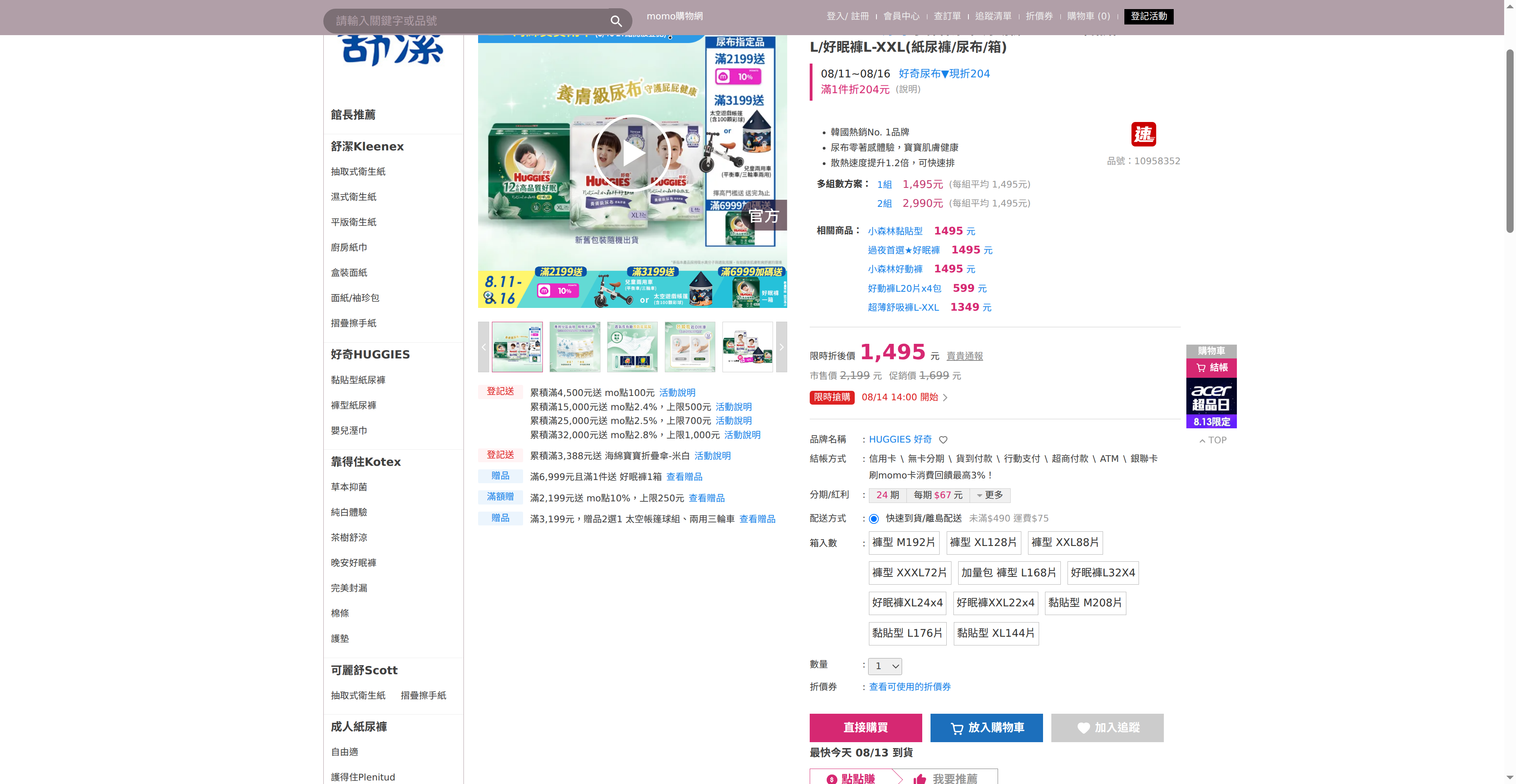Click in the keyword search field
The width and height of the screenshot is (1516, 784).
[468, 21]
